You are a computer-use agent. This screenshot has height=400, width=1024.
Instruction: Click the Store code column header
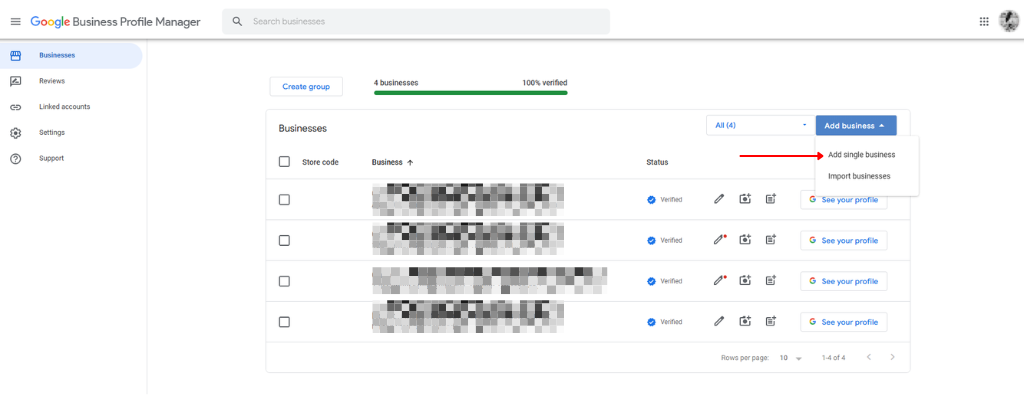coord(320,162)
